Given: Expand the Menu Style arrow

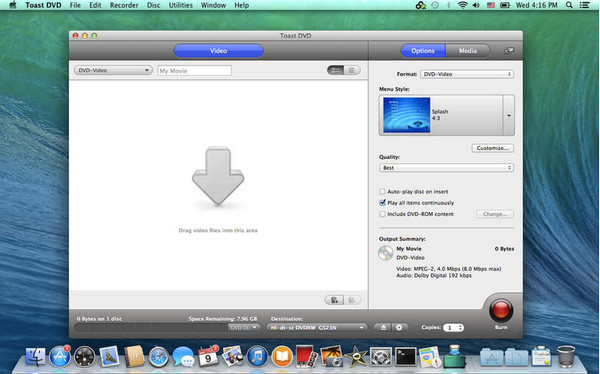Looking at the screenshot, I should pos(509,115).
